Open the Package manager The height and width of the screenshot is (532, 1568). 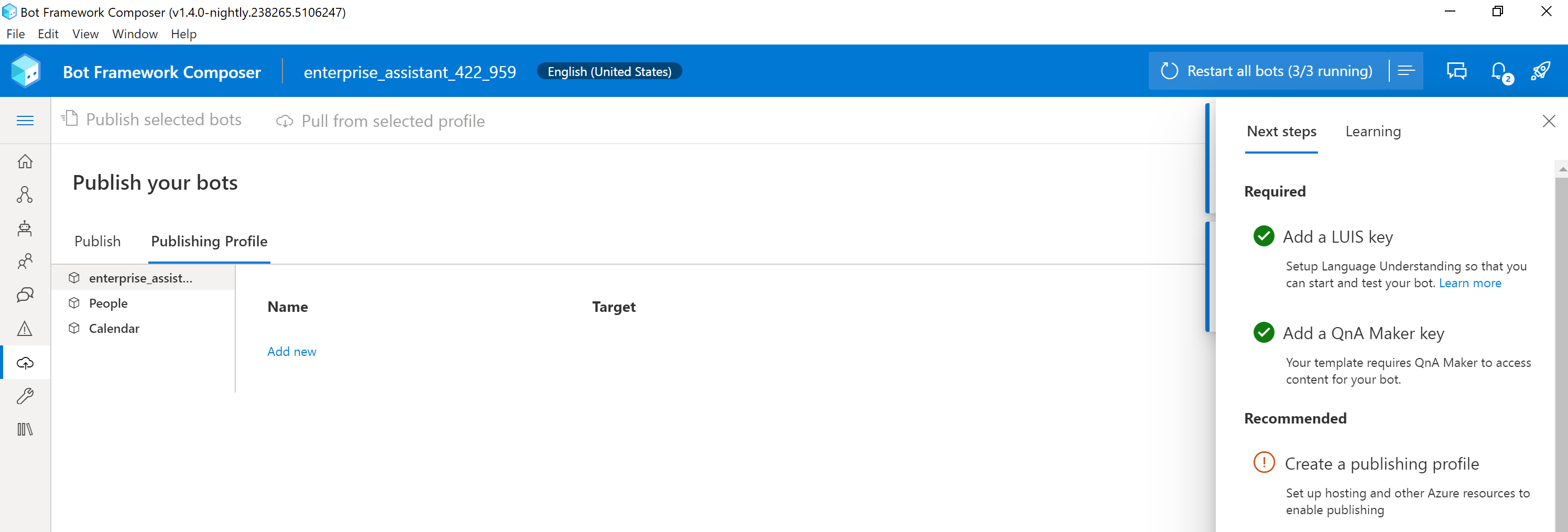[x=25, y=429]
